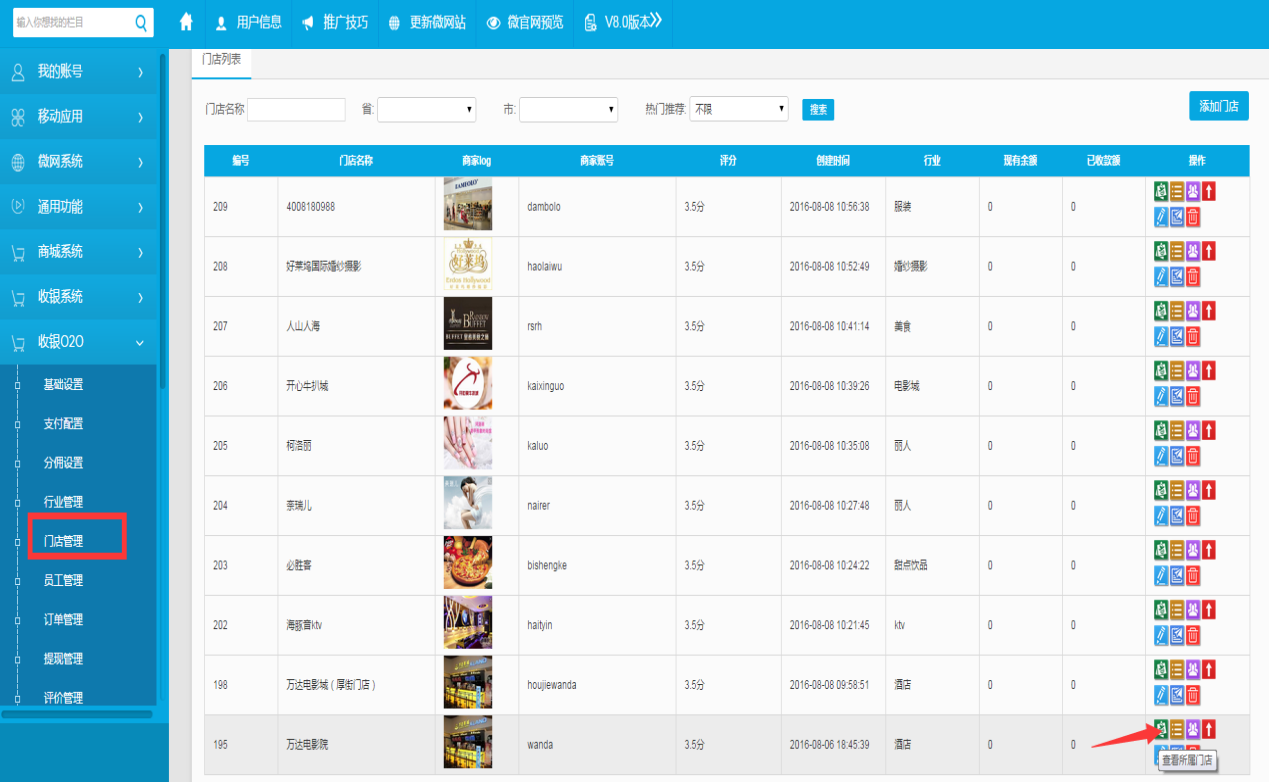The image size is (1269, 782).
Task: Click red up-arrow icon for store 206
Action: (x=1209, y=371)
